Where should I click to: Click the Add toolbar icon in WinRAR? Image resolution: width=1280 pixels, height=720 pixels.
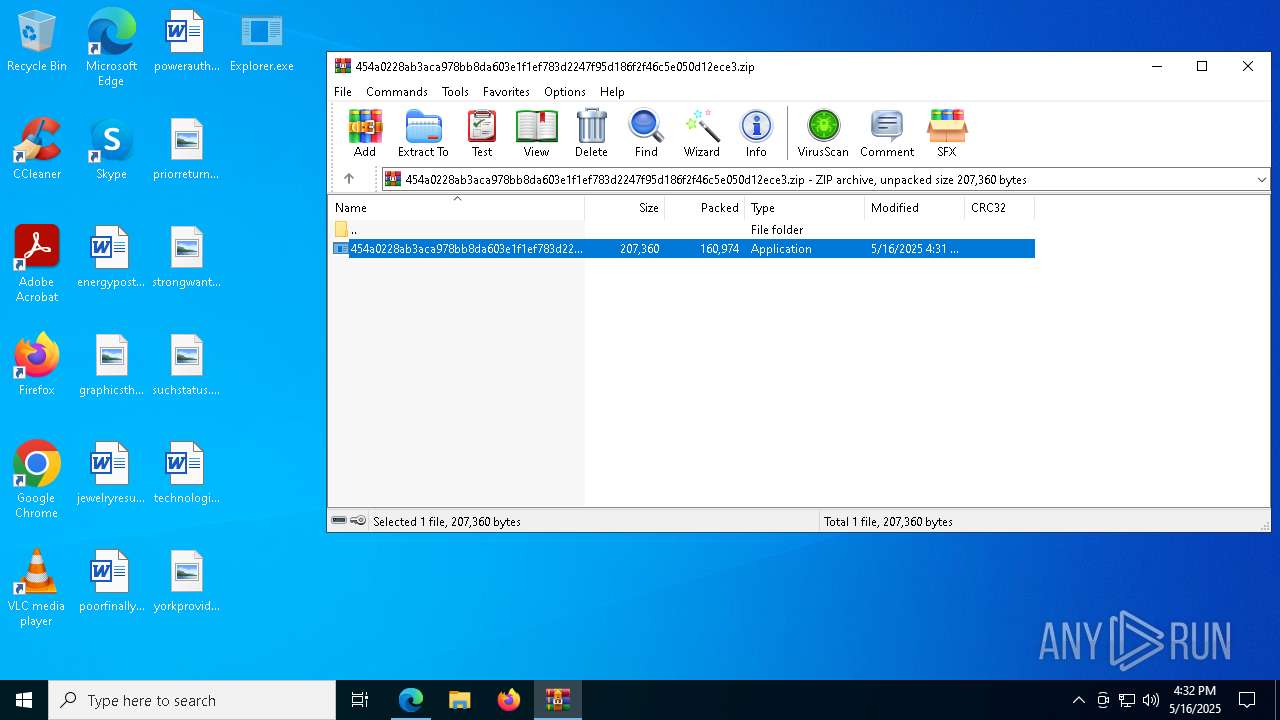(x=365, y=134)
